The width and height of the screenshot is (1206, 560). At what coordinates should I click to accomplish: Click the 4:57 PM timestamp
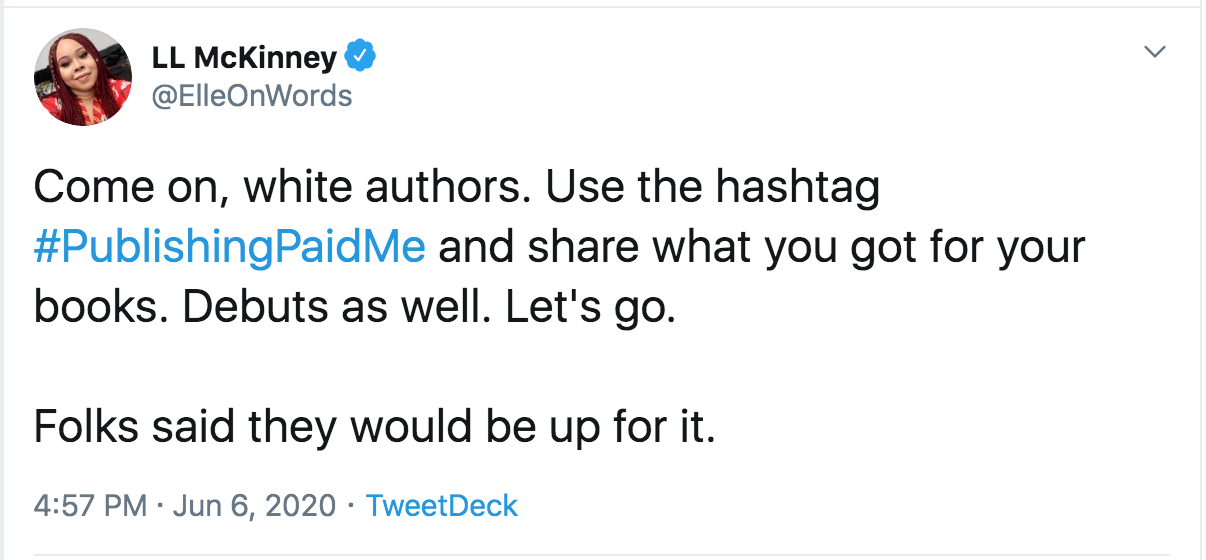[x=90, y=505]
